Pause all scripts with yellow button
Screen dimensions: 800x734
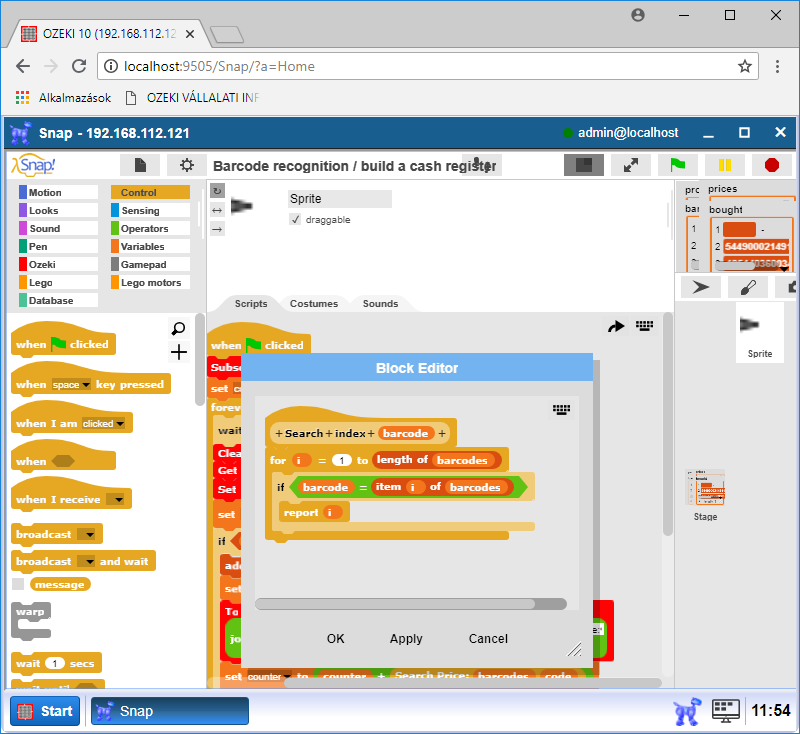pyautogui.click(x=724, y=165)
